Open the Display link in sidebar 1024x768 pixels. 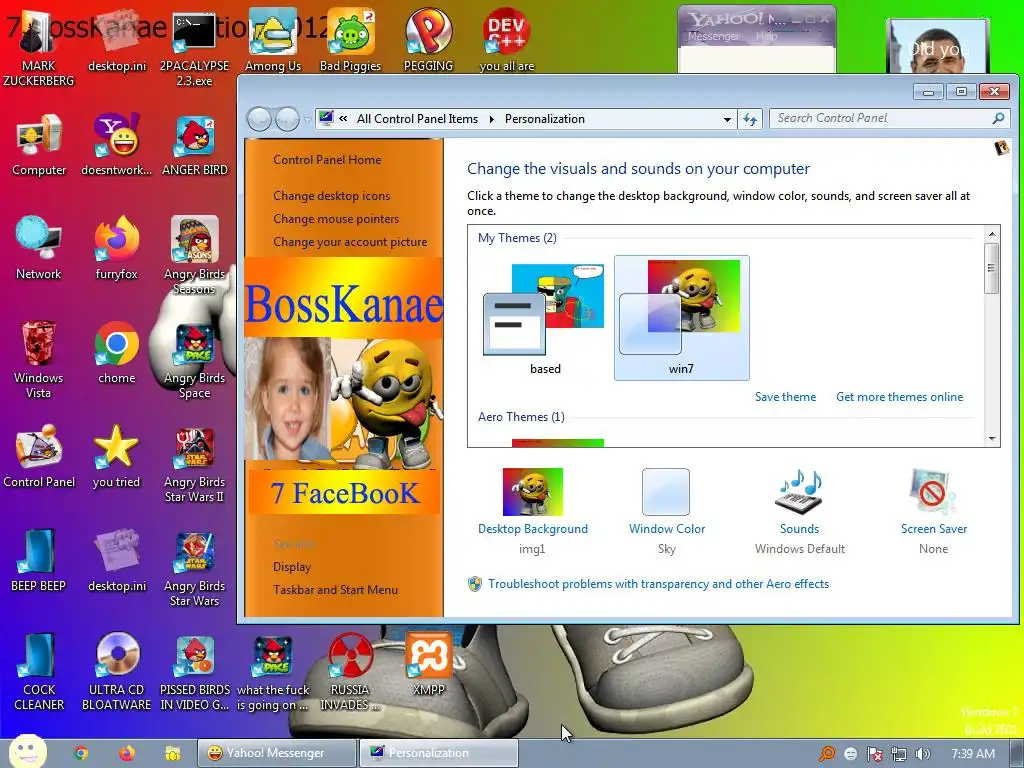pyautogui.click(x=291, y=567)
